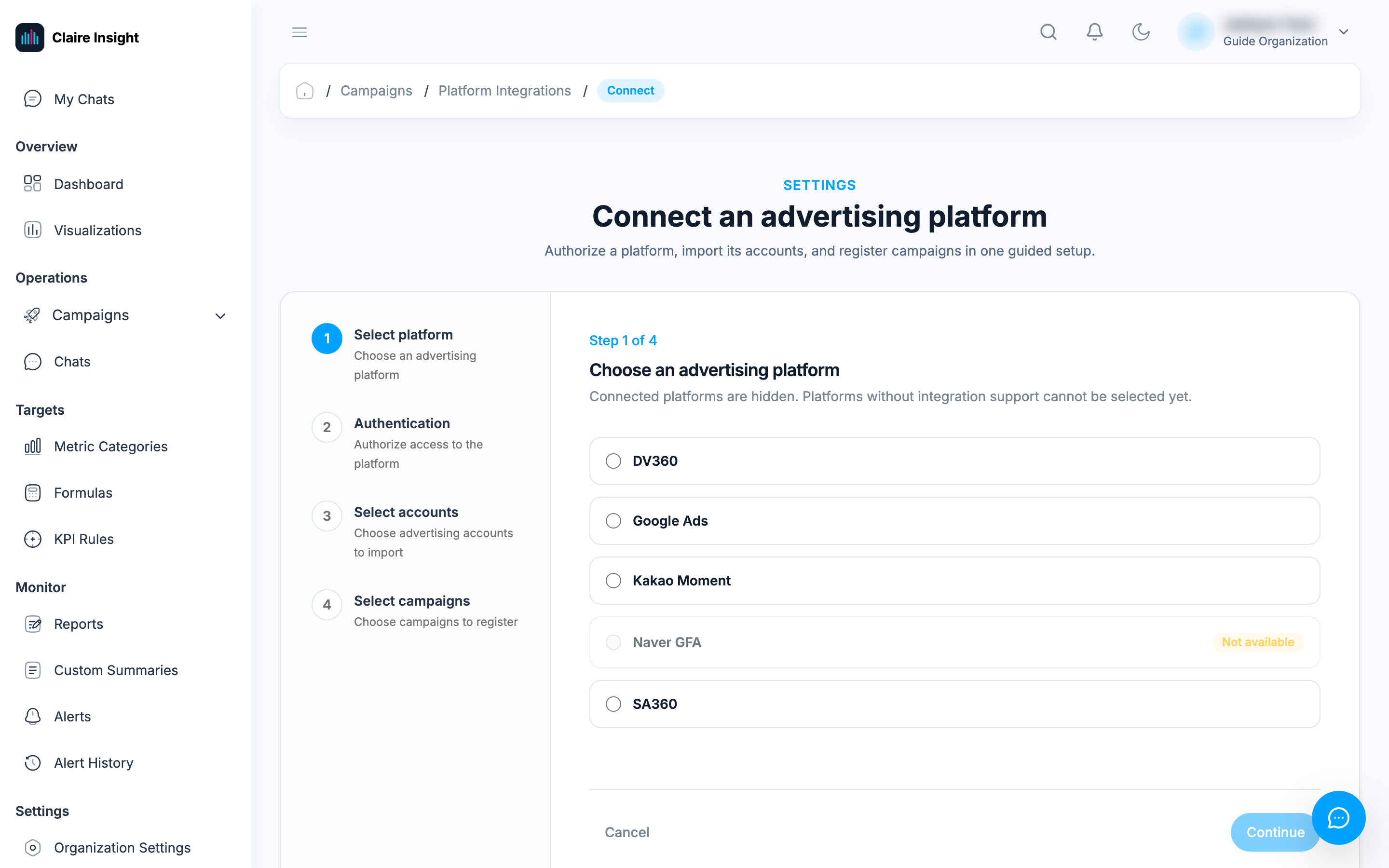Viewport: 1389px width, 868px height.
Task: Click the Step 1 of 4 text
Action: (623, 340)
